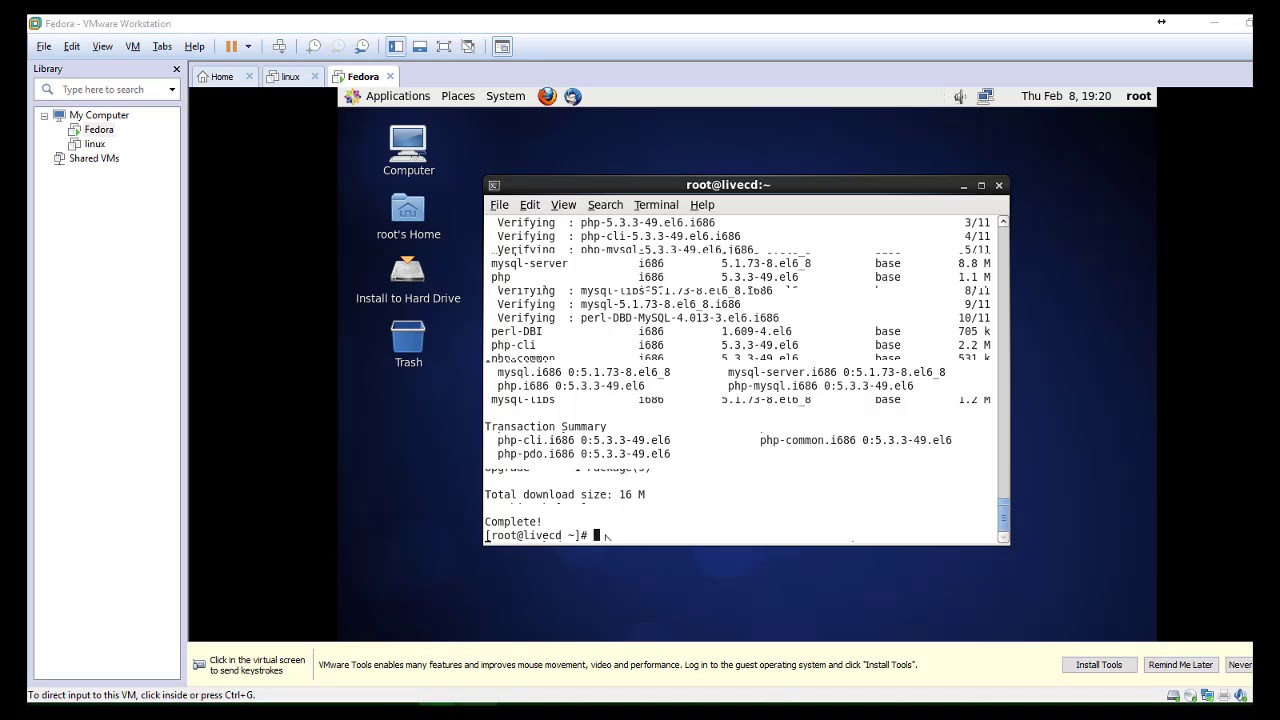Click the hard disk status icon
1280x720 pixels.
[x=1173, y=695]
